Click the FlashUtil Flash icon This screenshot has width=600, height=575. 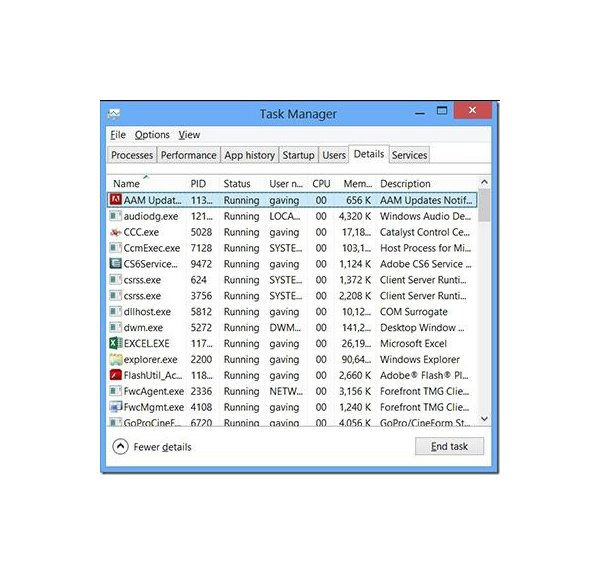point(116,375)
